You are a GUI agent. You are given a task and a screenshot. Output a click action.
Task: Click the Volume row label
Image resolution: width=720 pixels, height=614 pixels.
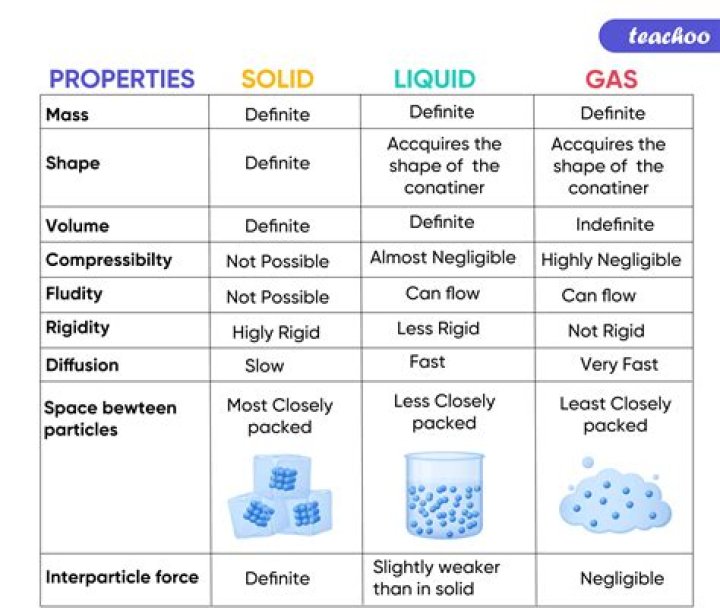[x=77, y=226]
